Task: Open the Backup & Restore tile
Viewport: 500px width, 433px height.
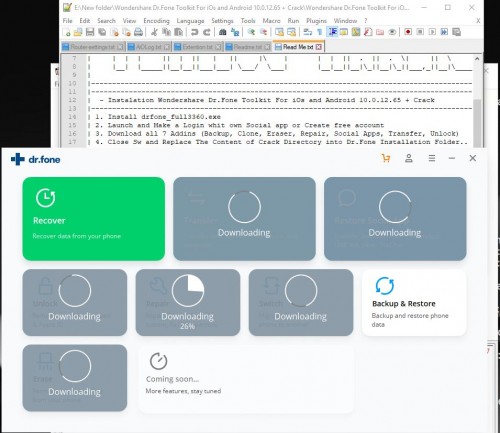Action: (414, 302)
